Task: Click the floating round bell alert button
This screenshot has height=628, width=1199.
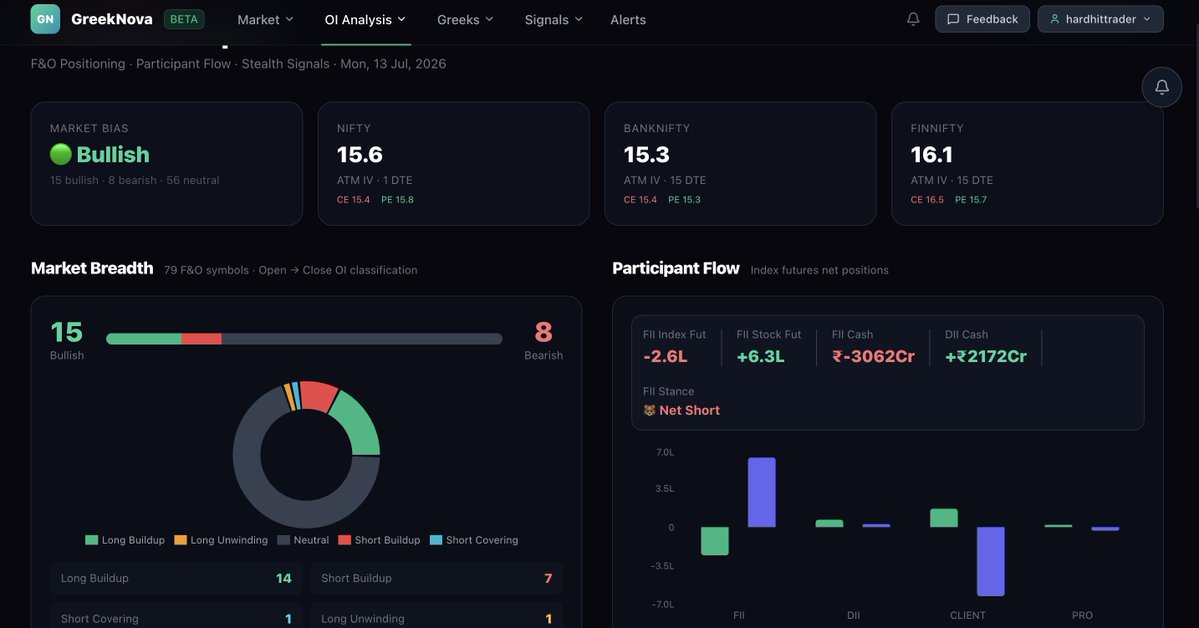Action: (1162, 87)
